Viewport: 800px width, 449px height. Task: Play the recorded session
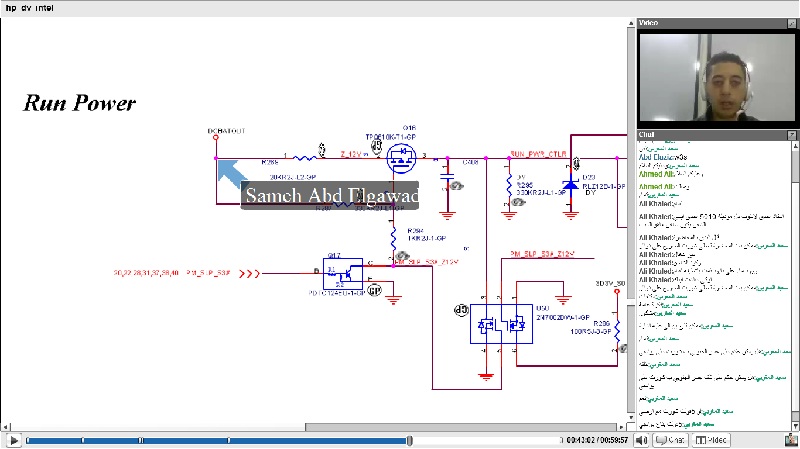coord(14,440)
